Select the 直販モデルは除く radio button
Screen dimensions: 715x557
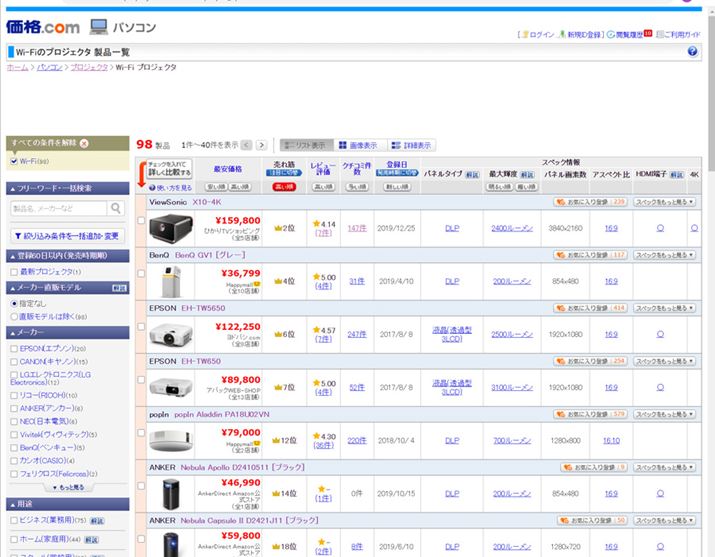14,316
